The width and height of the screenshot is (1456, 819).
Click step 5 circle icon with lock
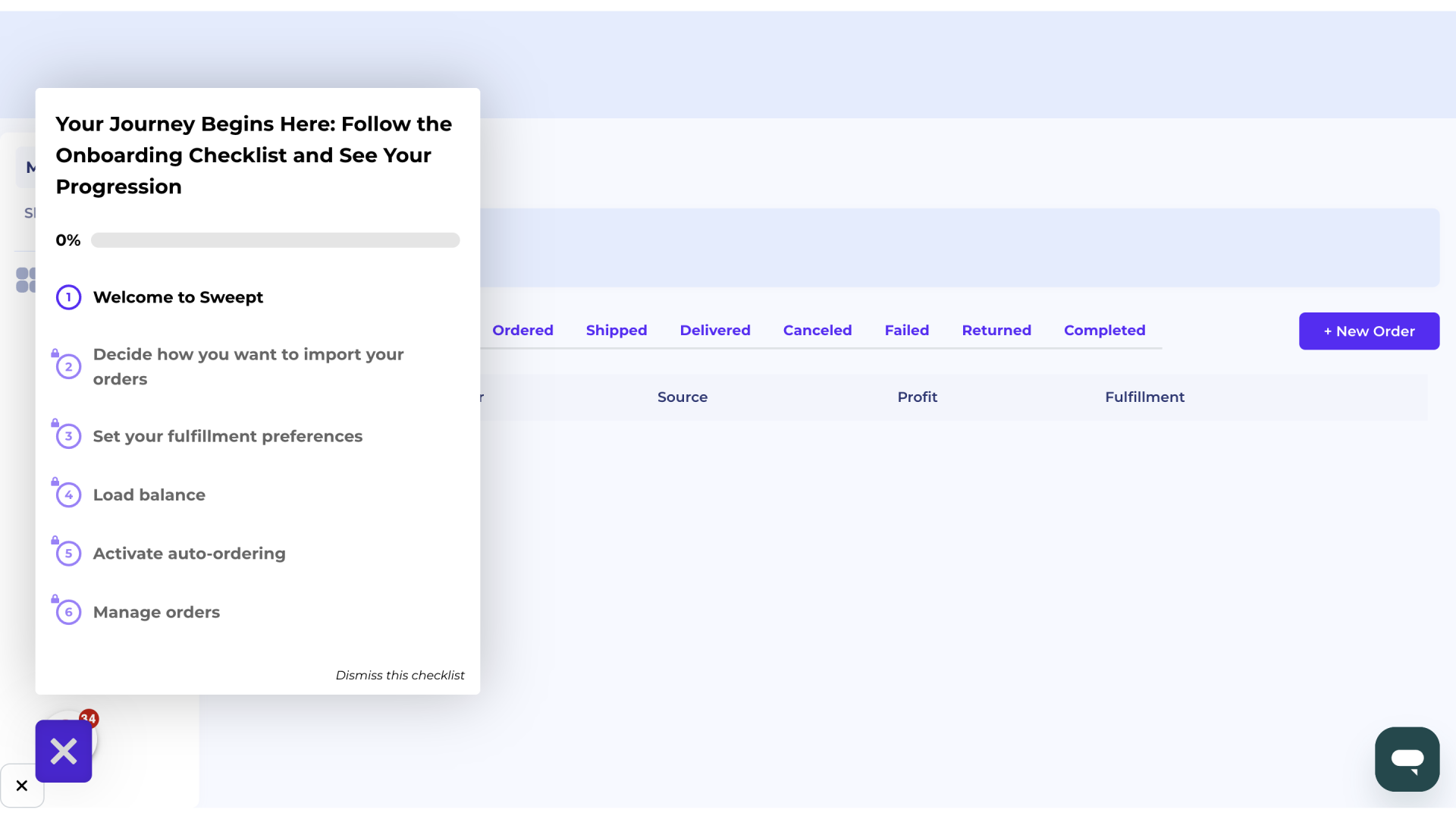pyautogui.click(x=69, y=554)
